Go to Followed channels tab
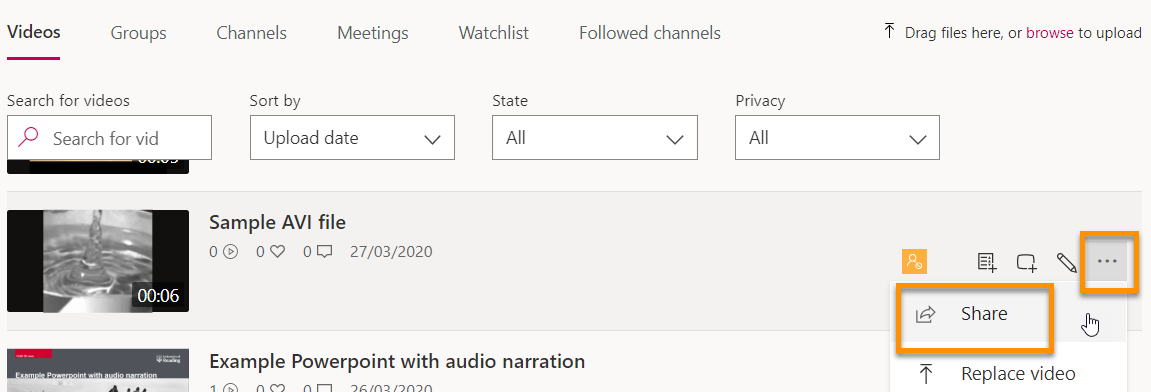1151x392 pixels. click(650, 33)
